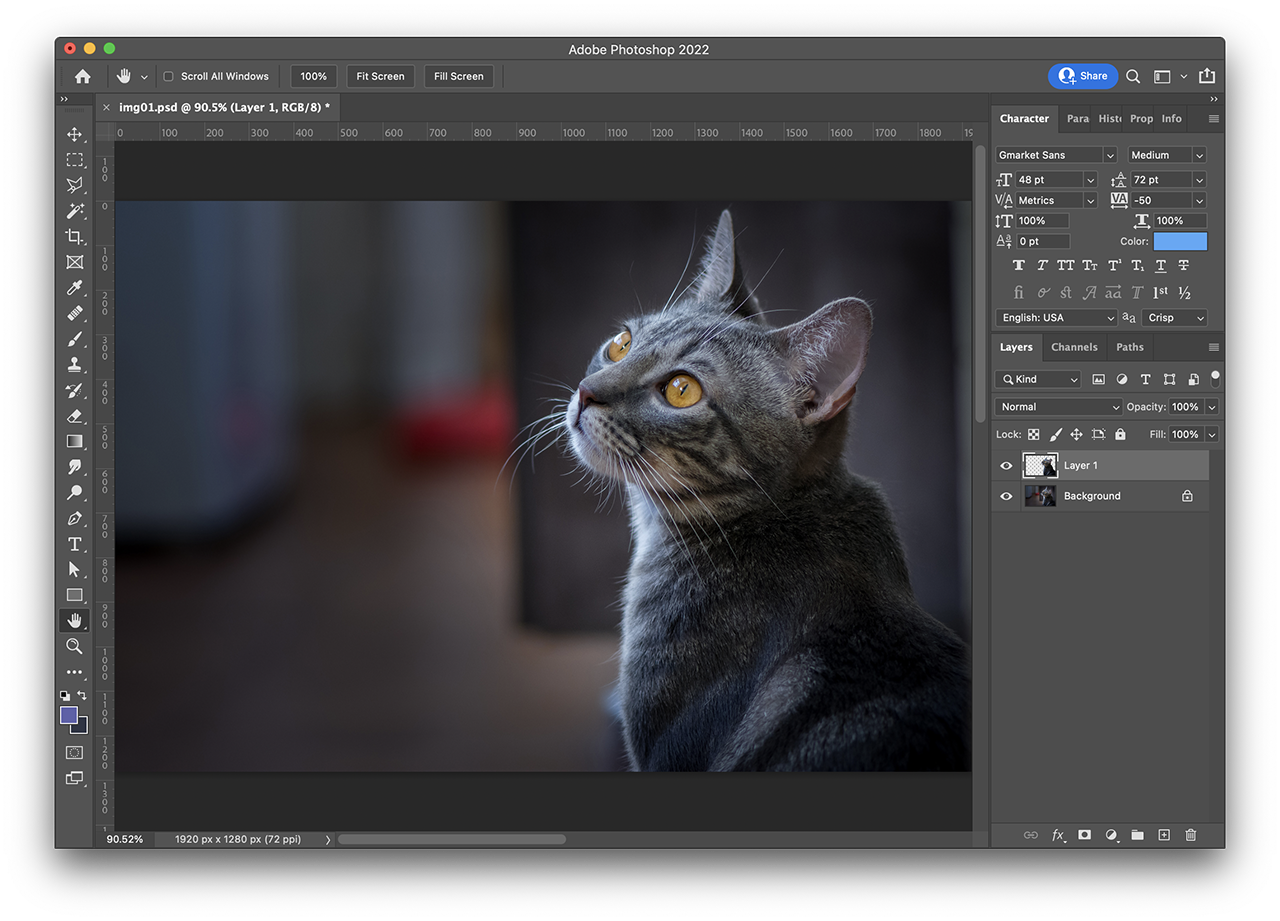Image resolution: width=1280 pixels, height=921 pixels.
Task: Toggle All Caps text style
Action: click(1066, 266)
